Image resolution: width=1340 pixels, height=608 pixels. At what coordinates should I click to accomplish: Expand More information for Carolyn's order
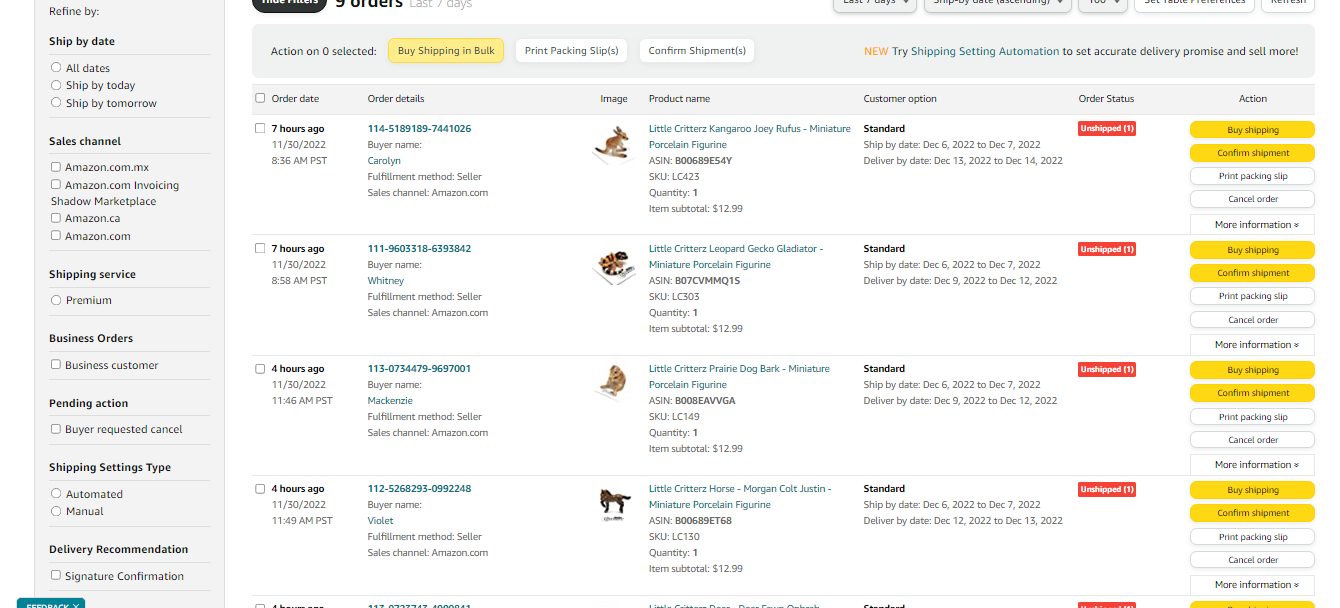(1252, 225)
